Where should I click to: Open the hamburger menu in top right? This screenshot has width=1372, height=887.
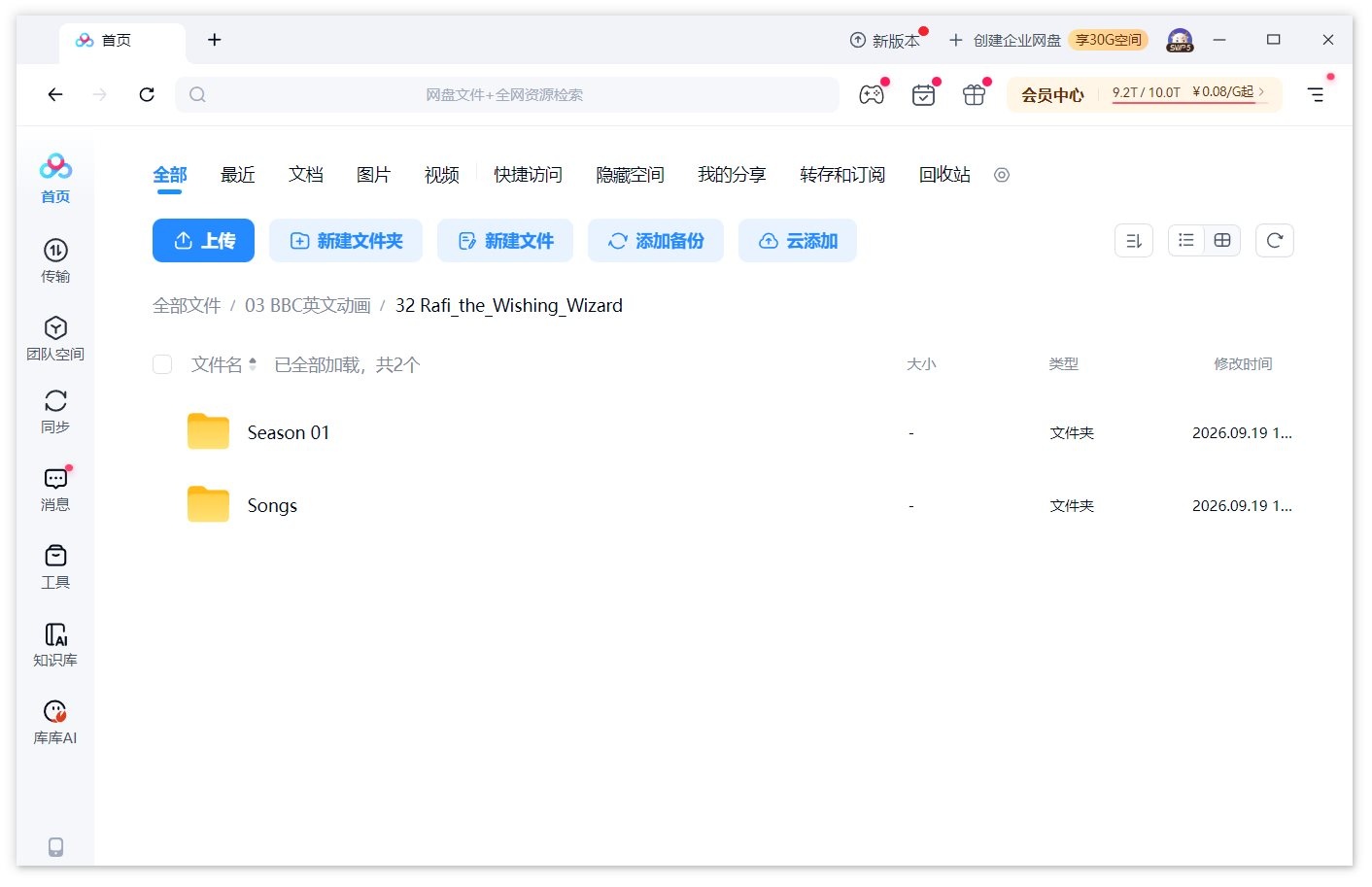1316,94
